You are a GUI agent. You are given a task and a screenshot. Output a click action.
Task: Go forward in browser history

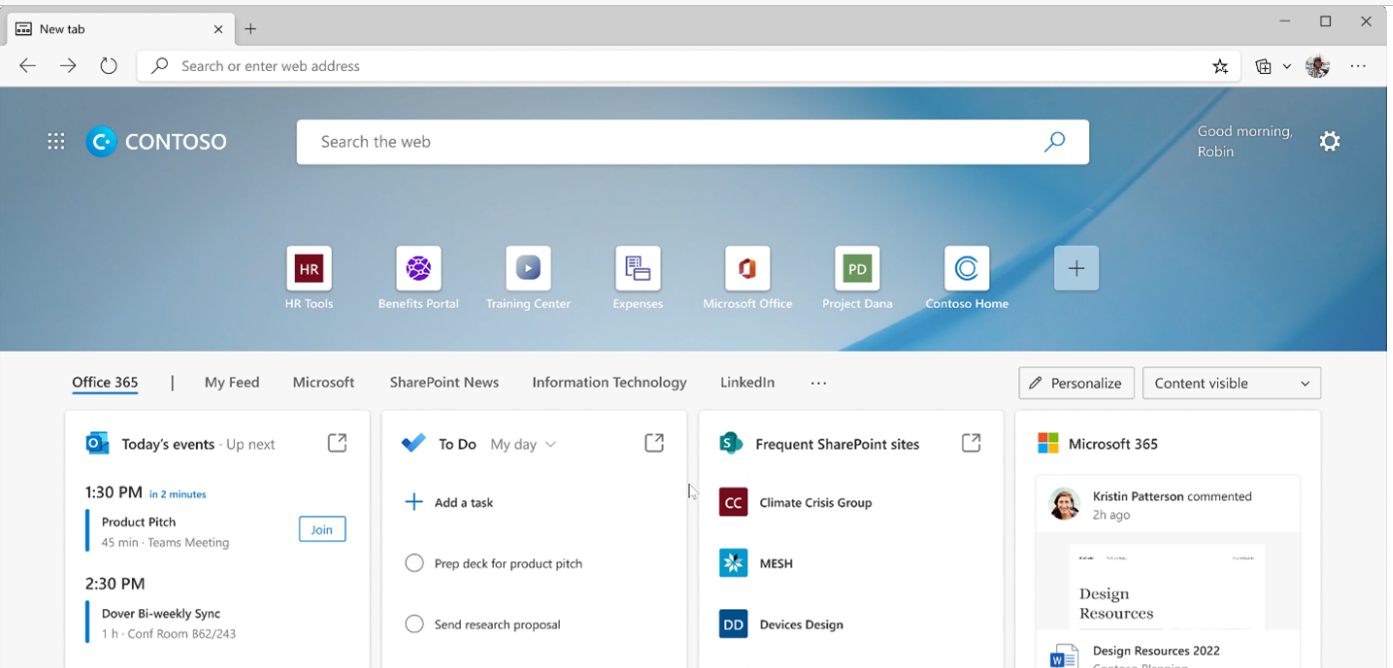point(67,66)
